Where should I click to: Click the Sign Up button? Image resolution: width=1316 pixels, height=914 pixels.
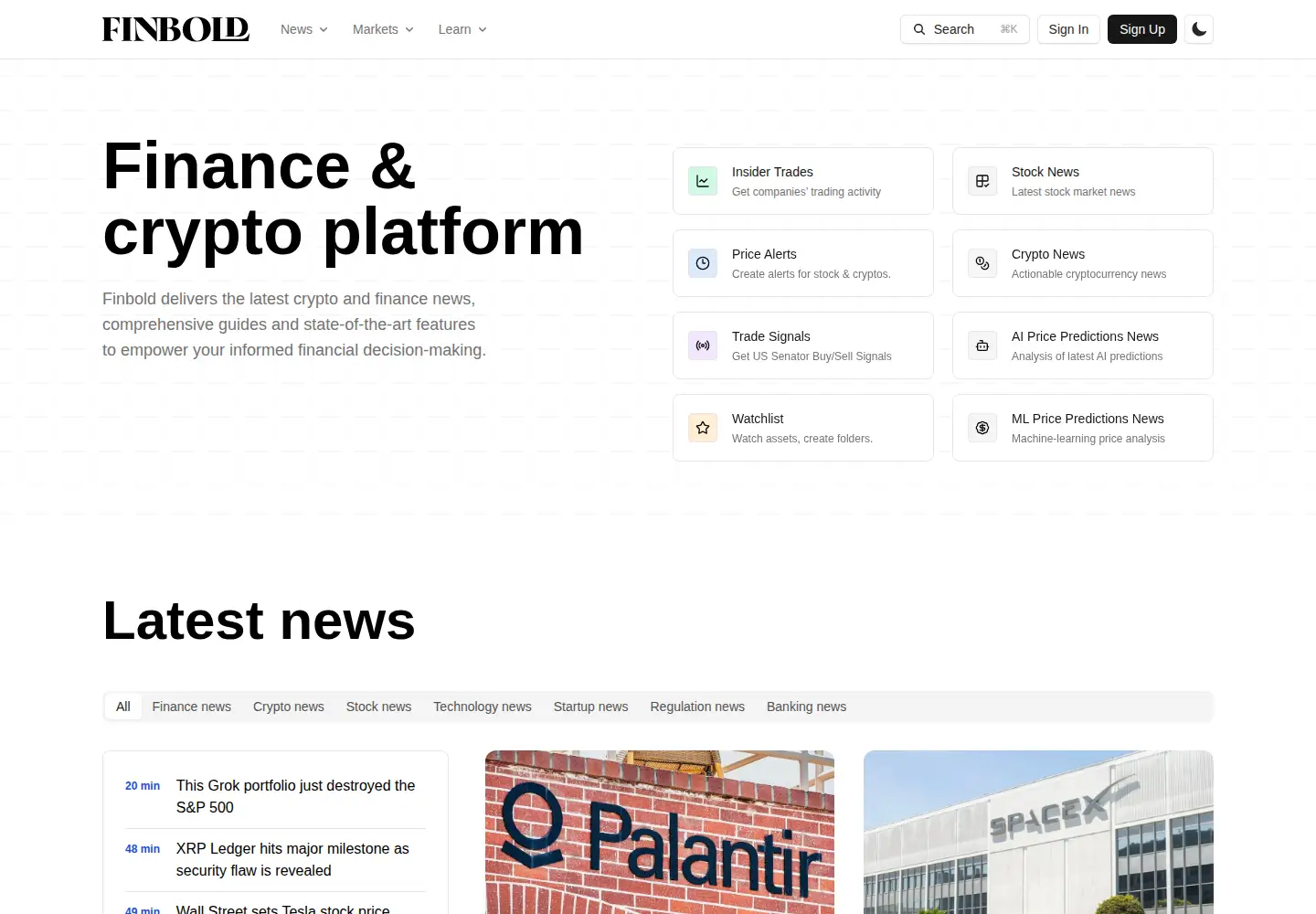pyautogui.click(x=1142, y=29)
